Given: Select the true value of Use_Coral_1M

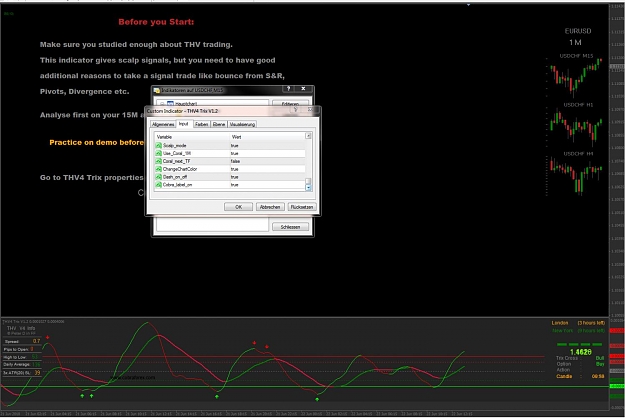Looking at the screenshot, I should (x=234, y=153).
